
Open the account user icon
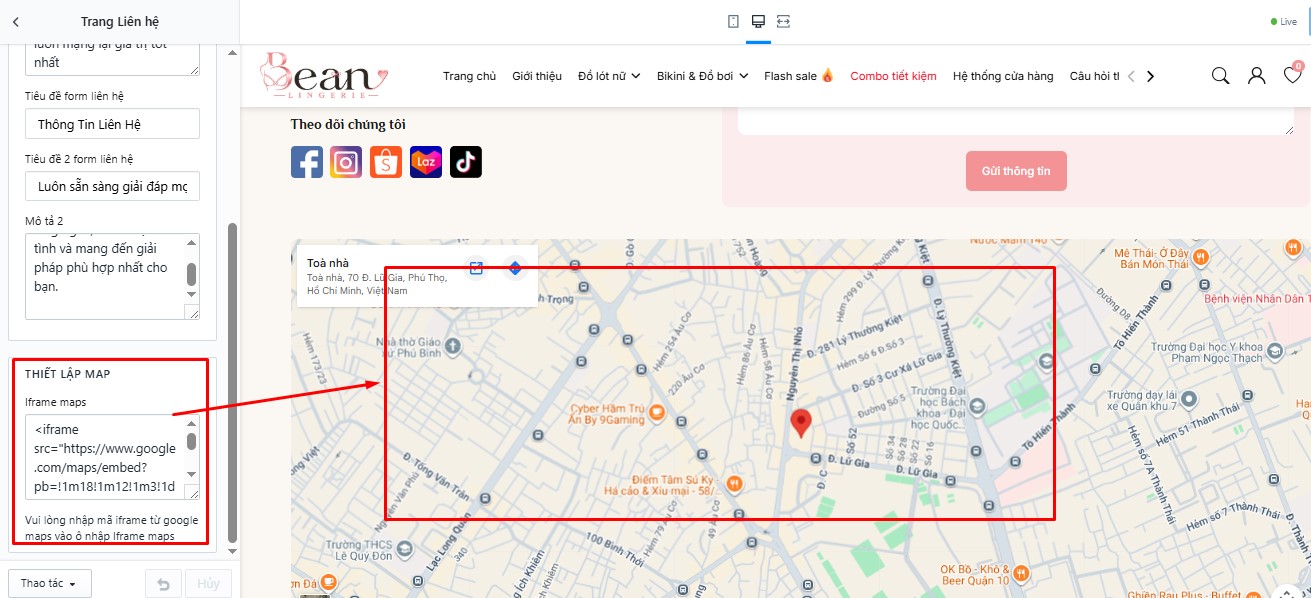coord(1256,75)
